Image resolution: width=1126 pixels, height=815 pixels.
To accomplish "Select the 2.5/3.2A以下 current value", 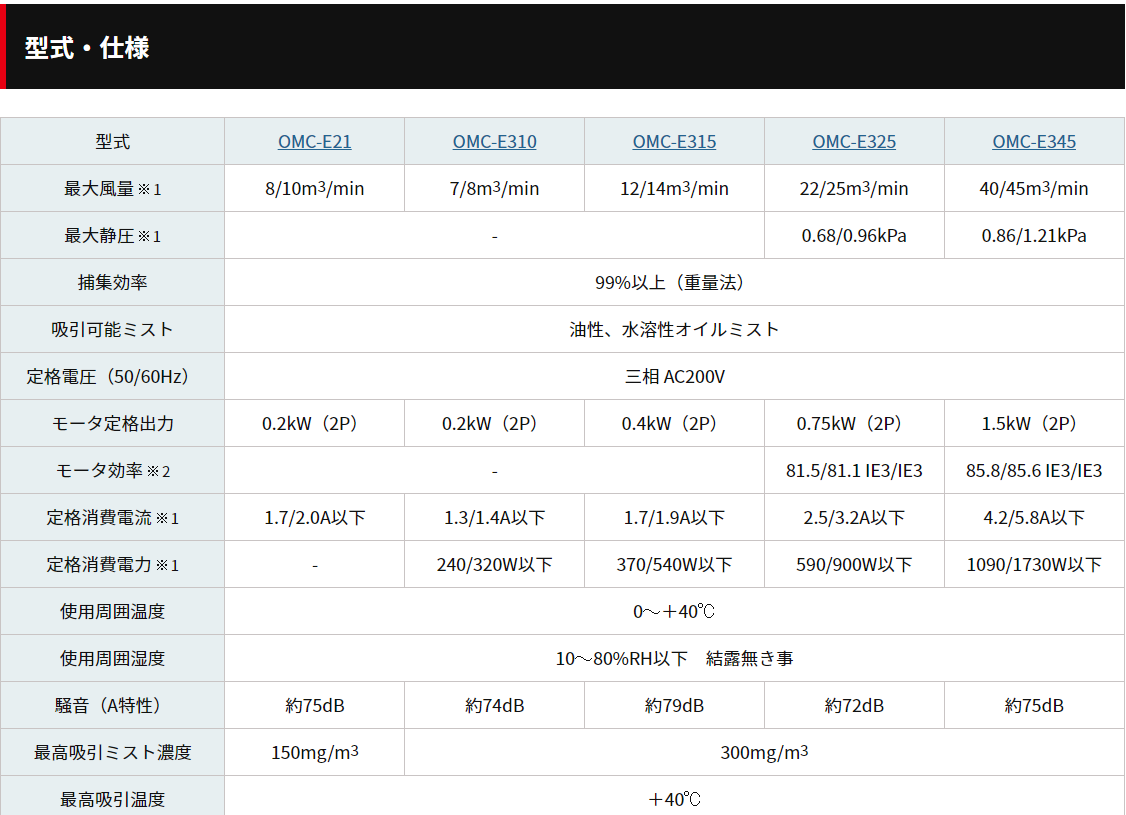I will (855, 518).
